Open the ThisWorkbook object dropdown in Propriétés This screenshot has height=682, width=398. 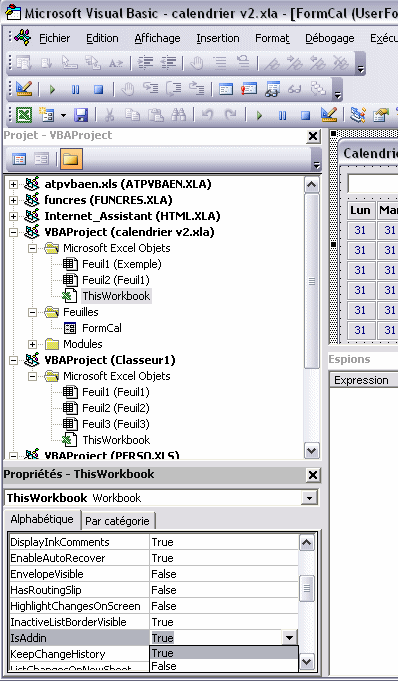point(309,498)
